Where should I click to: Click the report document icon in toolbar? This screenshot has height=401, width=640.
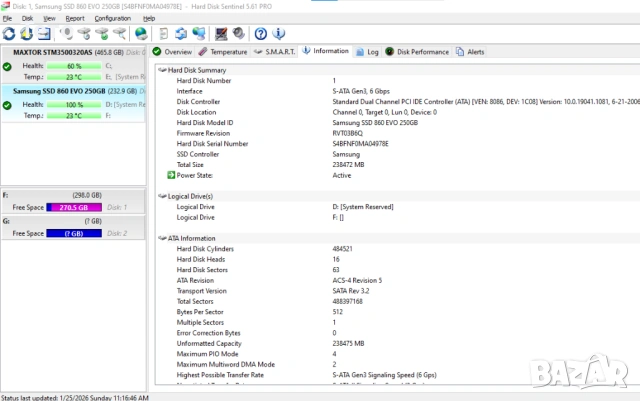point(161,33)
